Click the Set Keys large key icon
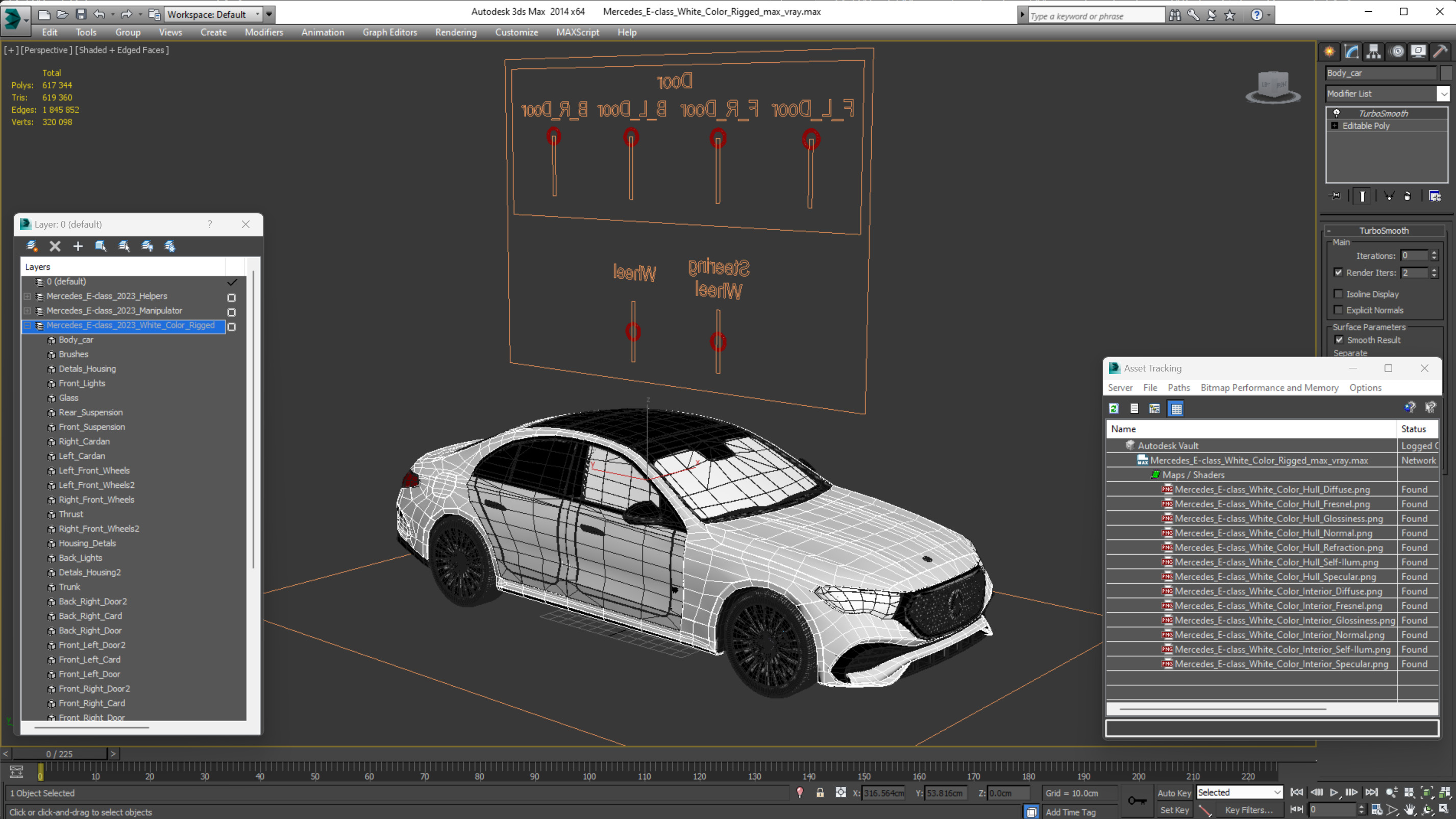1456x819 pixels. [x=1137, y=800]
